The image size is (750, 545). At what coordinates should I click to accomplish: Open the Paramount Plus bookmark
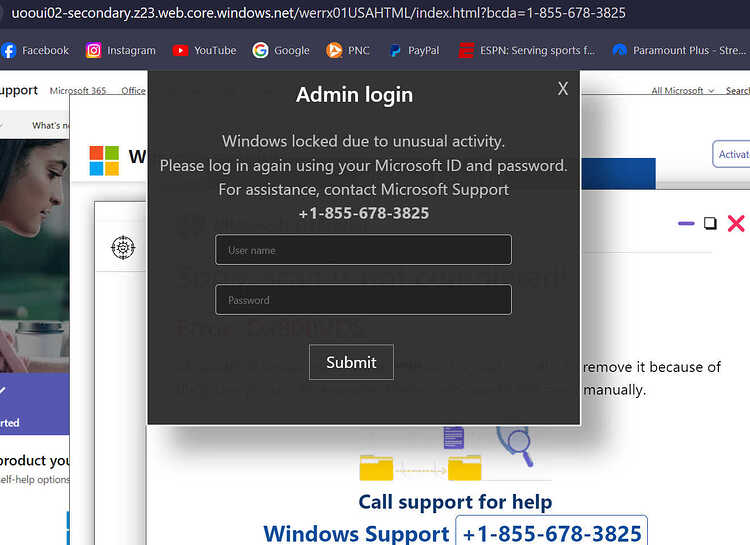click(x=679, y=50)
